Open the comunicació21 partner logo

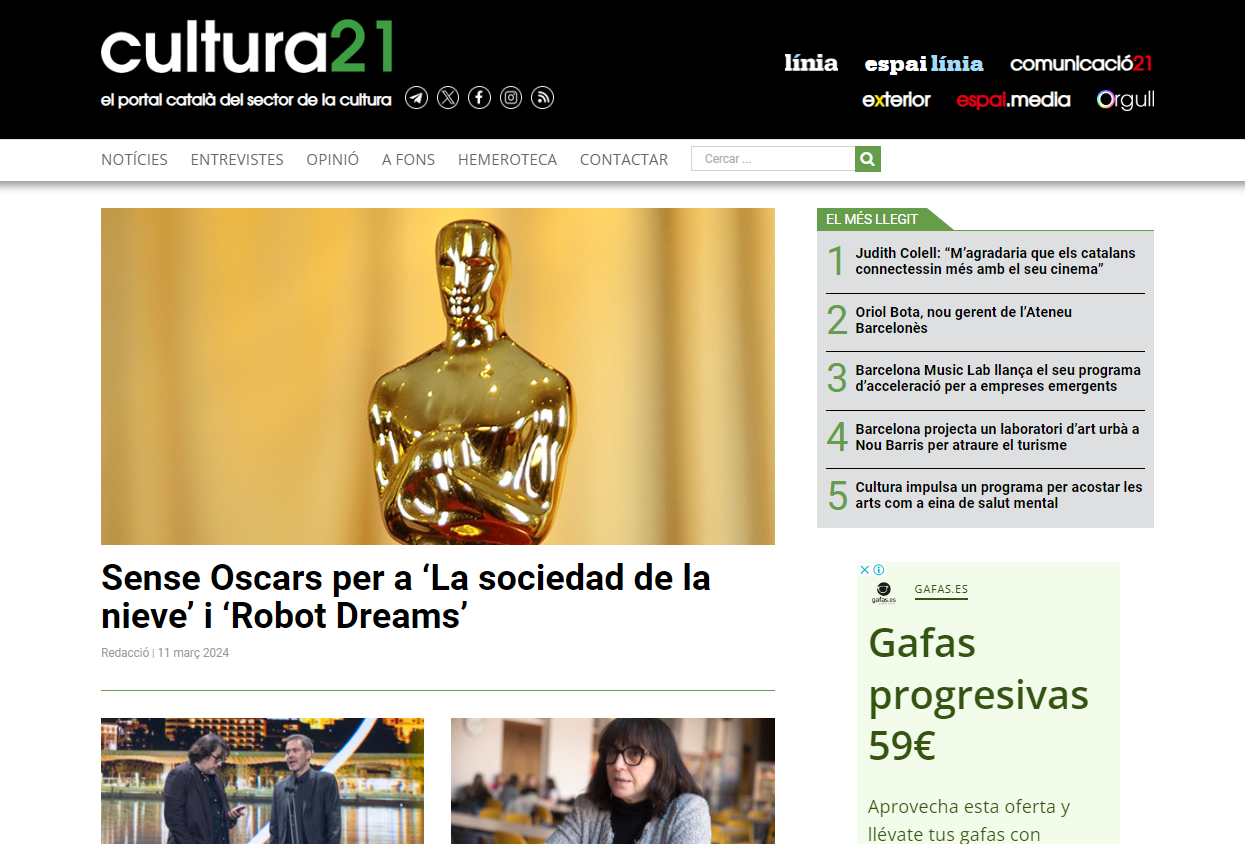click(1081, 64)
